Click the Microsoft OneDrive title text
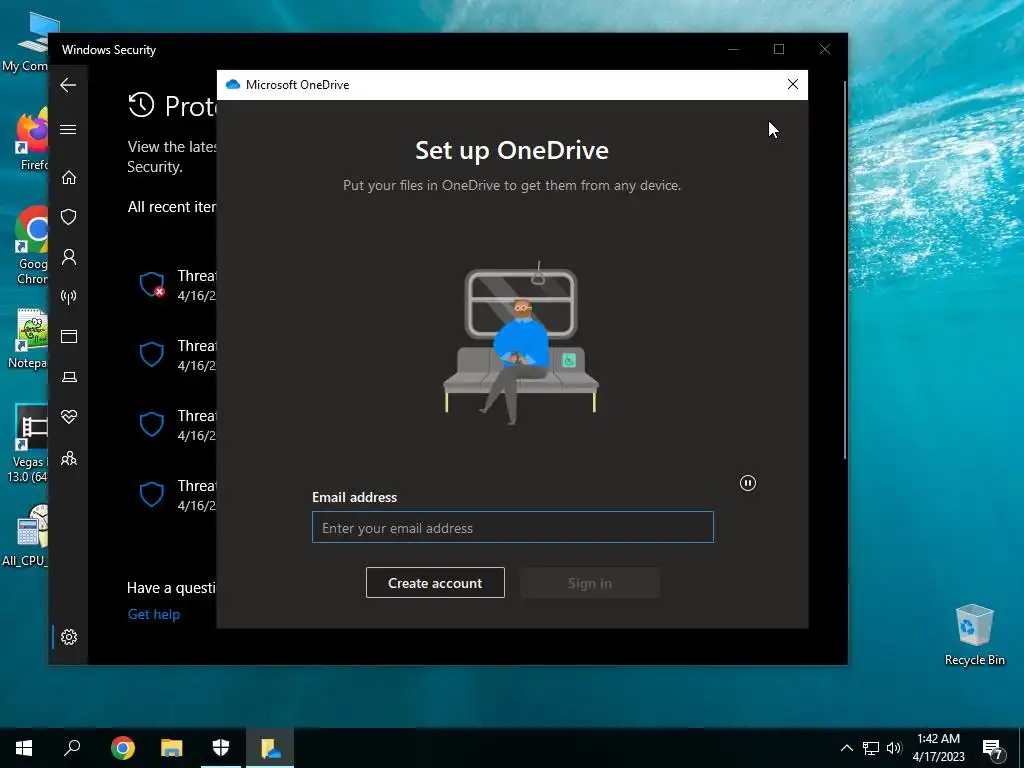 pyautogui.click(x=297, y=85)
